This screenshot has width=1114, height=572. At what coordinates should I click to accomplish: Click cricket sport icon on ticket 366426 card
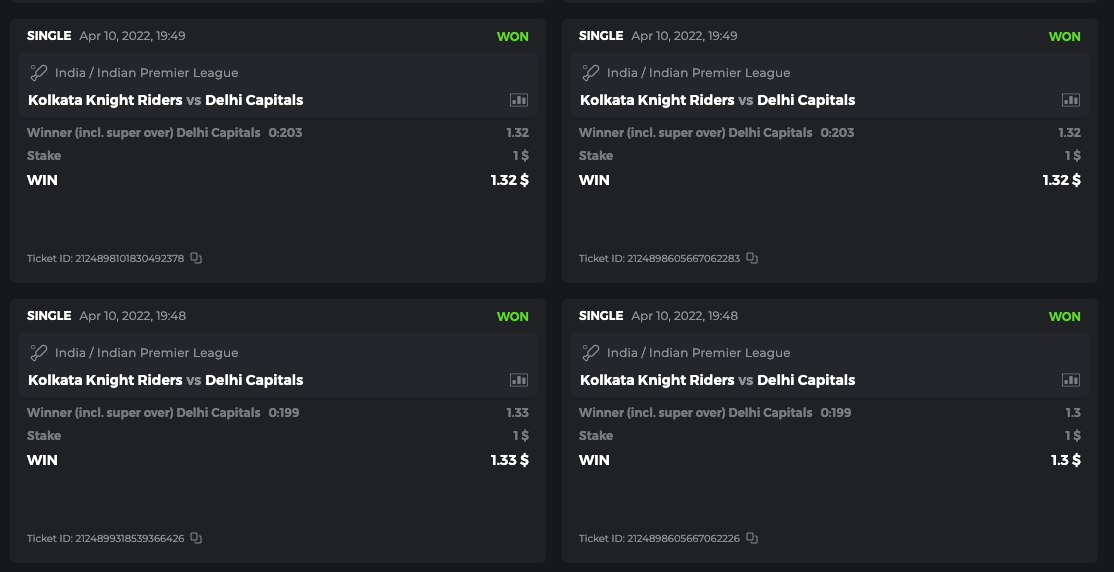(39, 352)
